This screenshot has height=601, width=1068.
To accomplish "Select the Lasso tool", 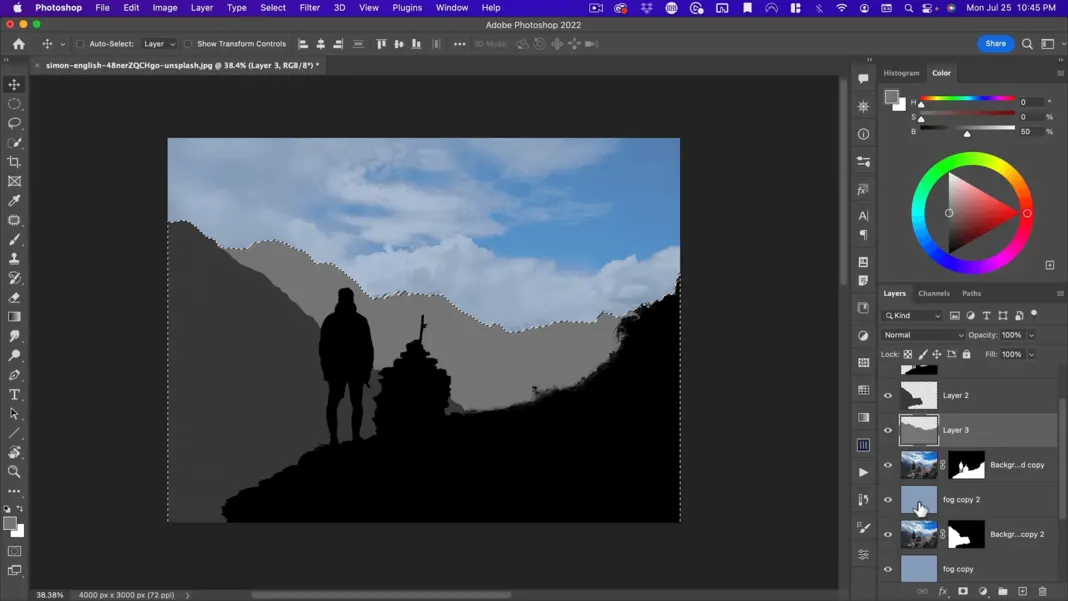I will click(x=14, y=123).
